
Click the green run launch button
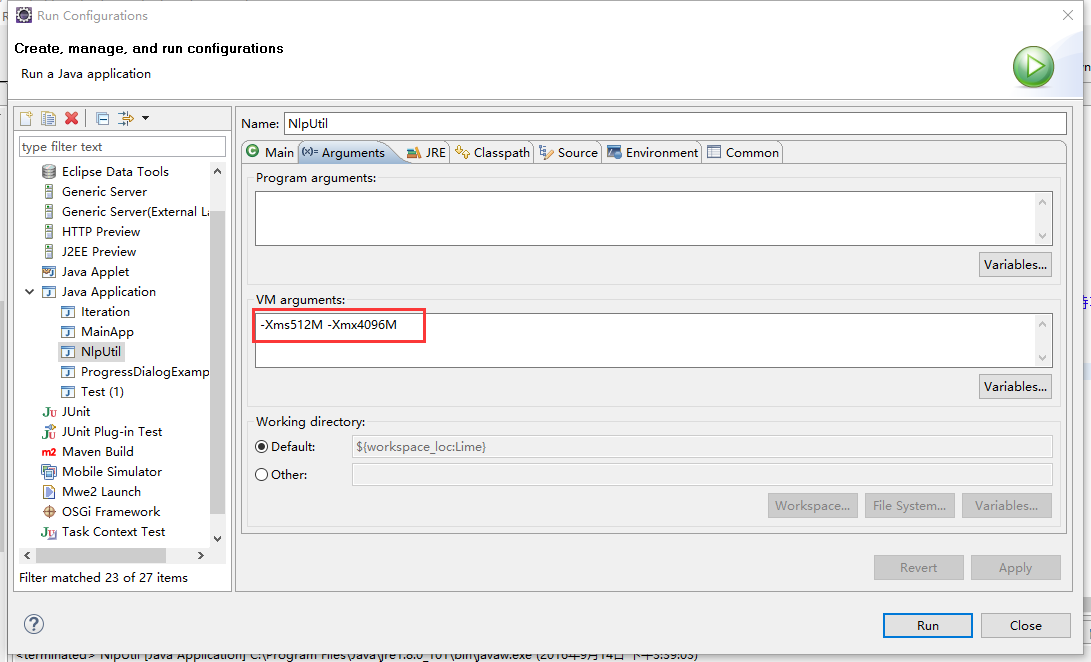pyautogui.click(x=1033, y=66)
